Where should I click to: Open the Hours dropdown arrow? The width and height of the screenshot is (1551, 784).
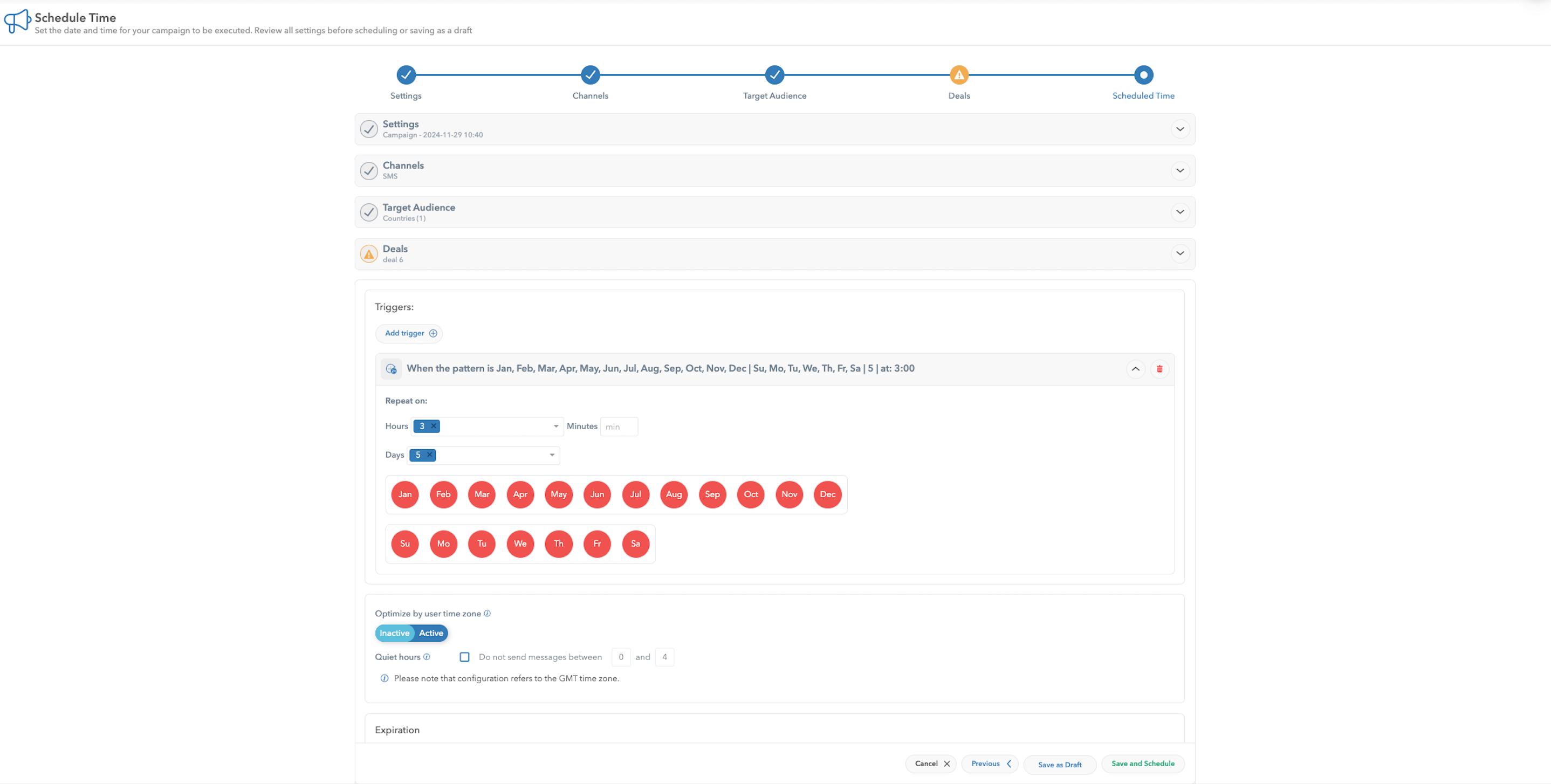point(555,426)
